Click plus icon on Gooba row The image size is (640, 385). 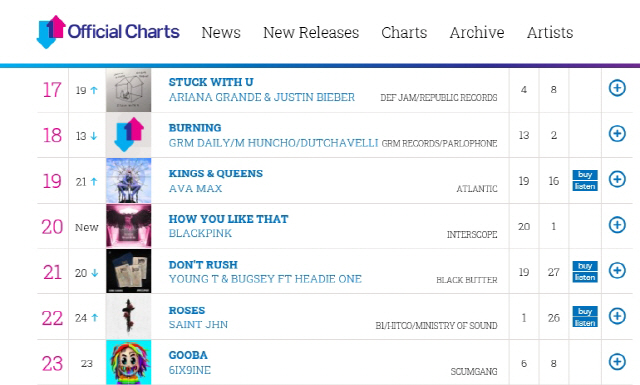[617, 361]
